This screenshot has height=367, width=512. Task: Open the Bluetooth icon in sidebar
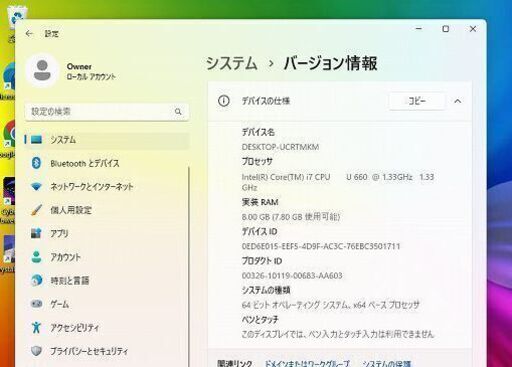36,163
